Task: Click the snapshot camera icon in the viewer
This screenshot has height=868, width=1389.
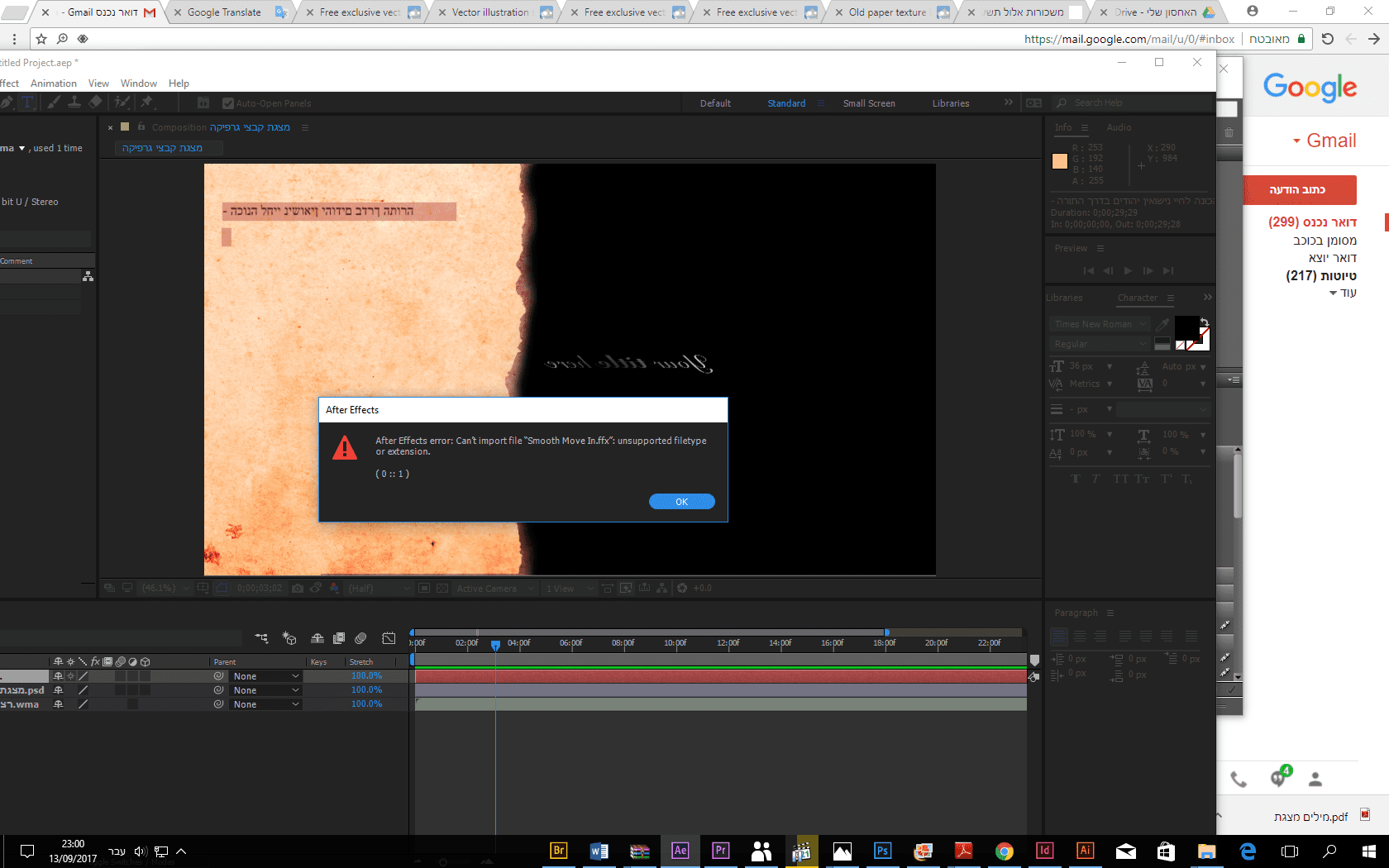Action: 298,589
